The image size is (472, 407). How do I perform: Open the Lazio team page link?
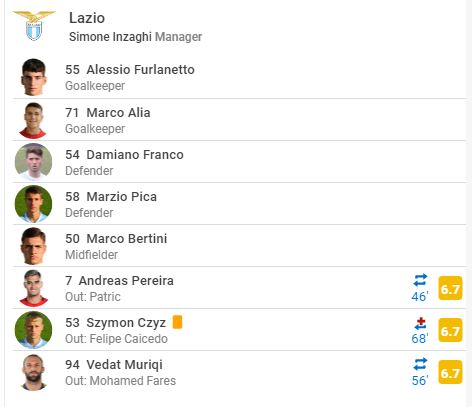pyautogui.click(x=87, y=18)
